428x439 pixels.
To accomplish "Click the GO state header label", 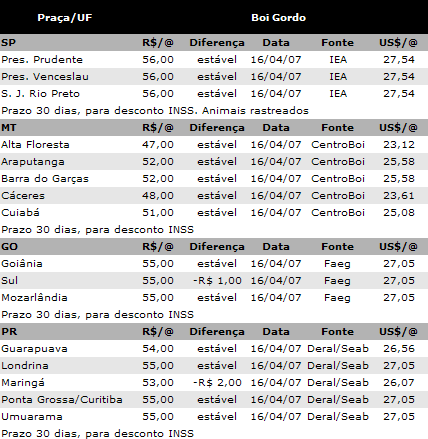I will [9, 247].
